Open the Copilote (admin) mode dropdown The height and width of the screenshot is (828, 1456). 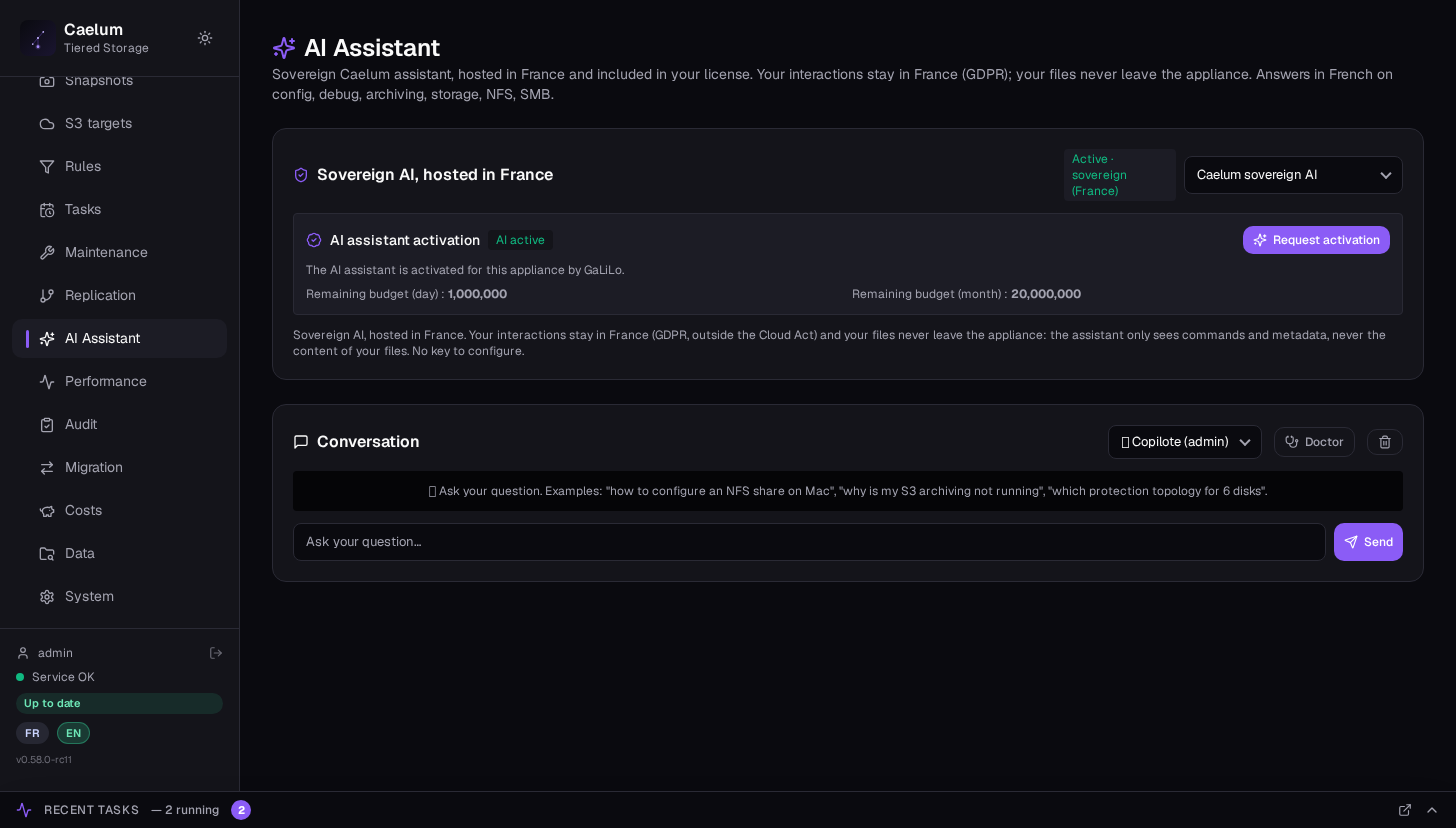click(x=1185, y=442)
